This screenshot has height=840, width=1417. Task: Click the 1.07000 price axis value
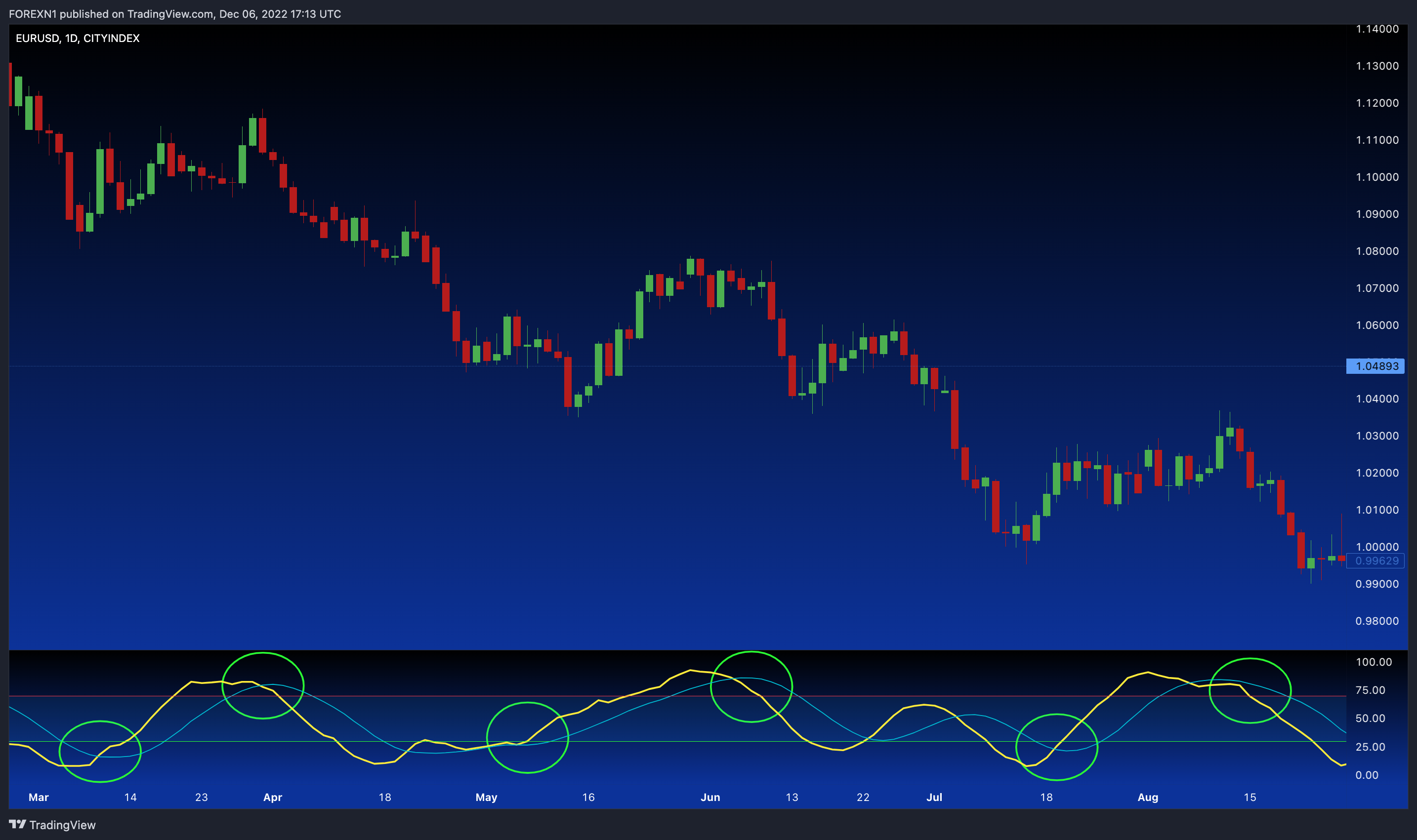1377,288
